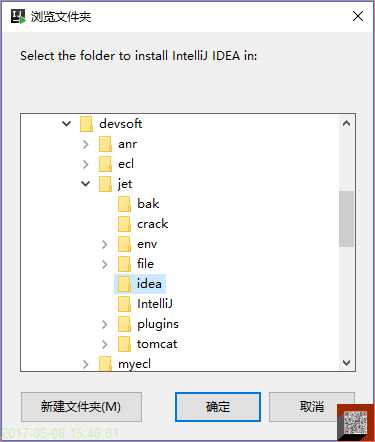Expand the ecl folder

click(86, 164)
